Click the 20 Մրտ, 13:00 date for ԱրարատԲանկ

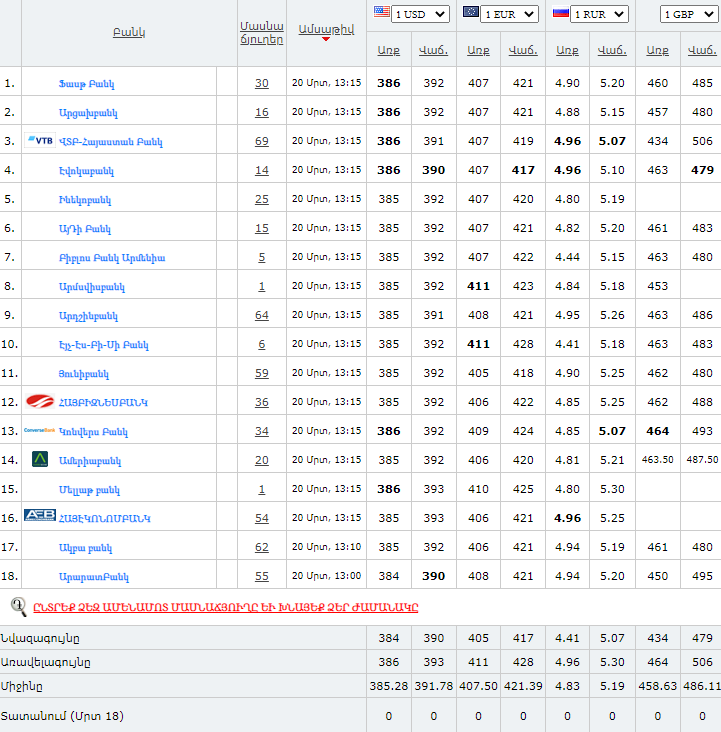(326, 576)
